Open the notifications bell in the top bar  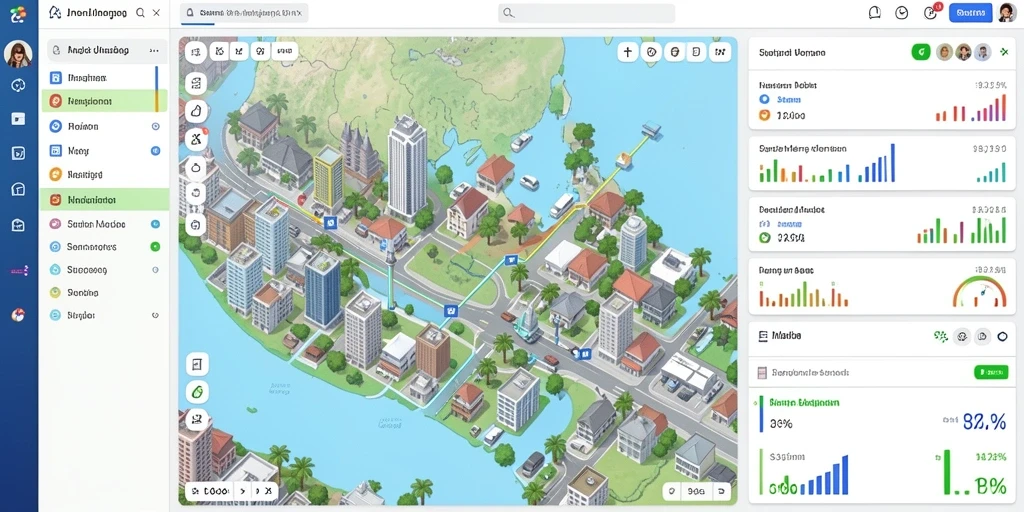pyautogui.click(x=874, y=12)
